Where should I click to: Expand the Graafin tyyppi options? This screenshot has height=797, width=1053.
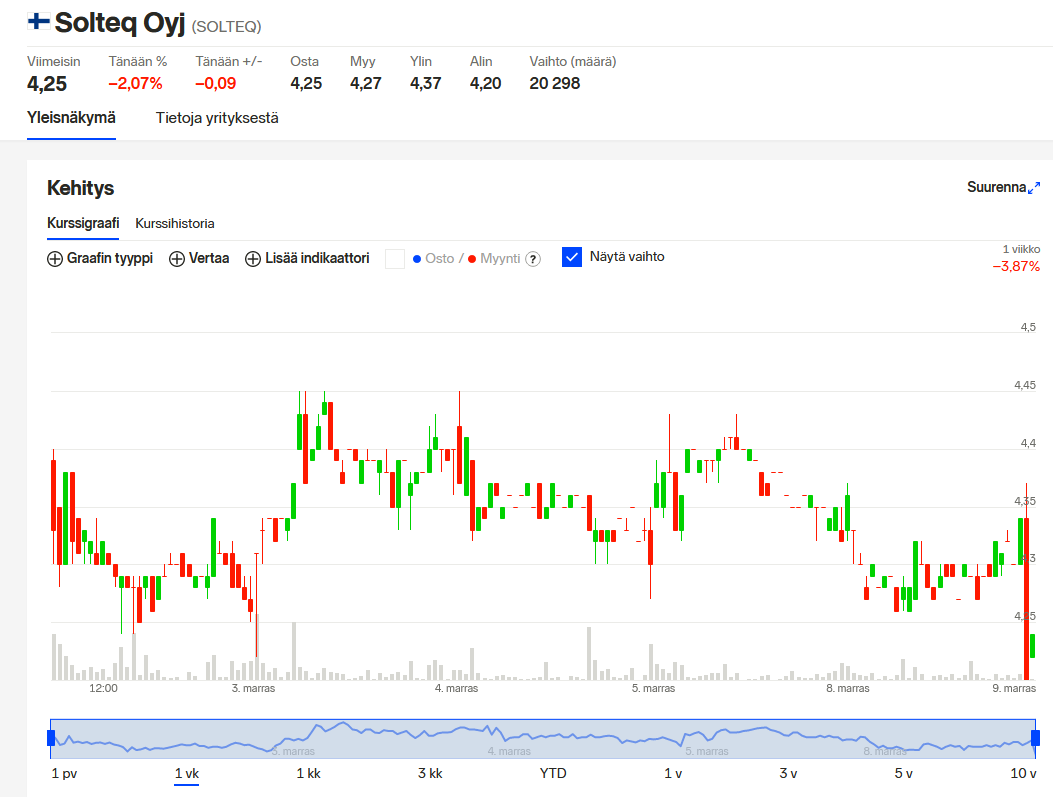[100, 259]
